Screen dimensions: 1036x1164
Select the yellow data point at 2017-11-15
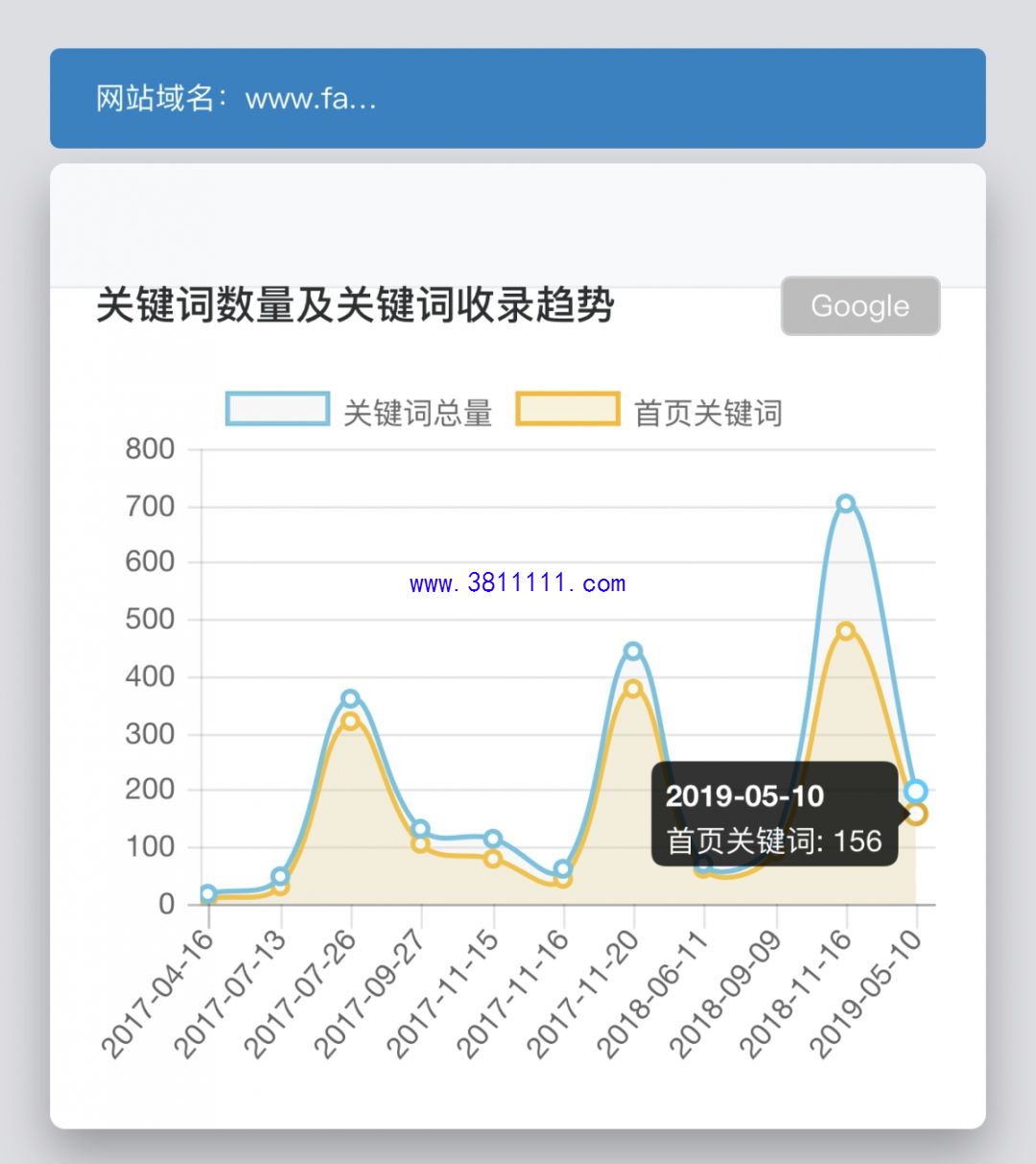493,859
